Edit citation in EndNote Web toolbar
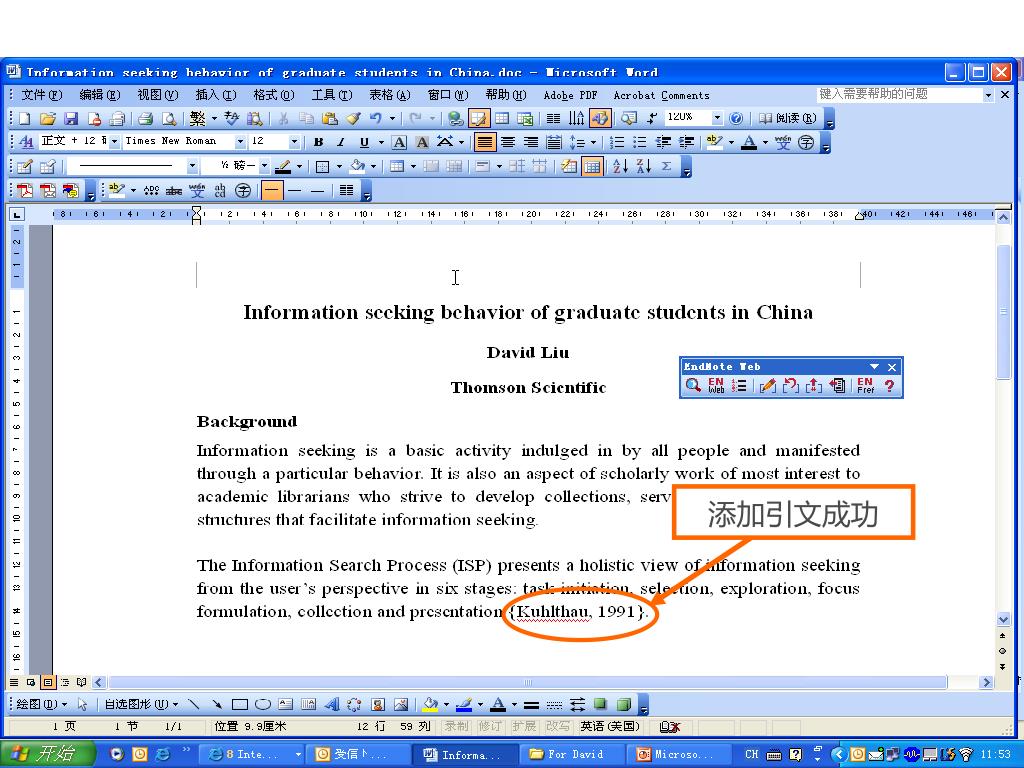 tap(767, 385)
